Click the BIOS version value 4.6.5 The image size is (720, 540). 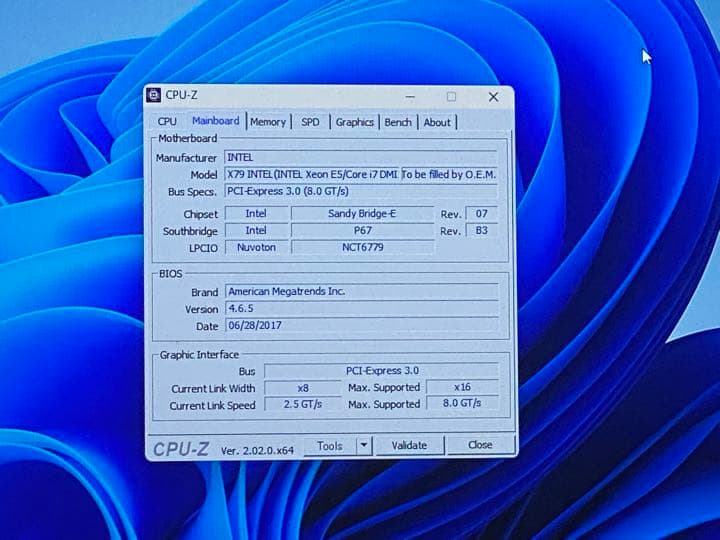[x=361, y=309]
